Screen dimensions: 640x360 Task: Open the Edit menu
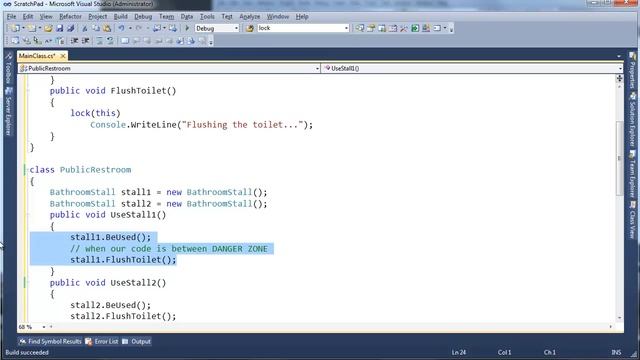[28, 16]
